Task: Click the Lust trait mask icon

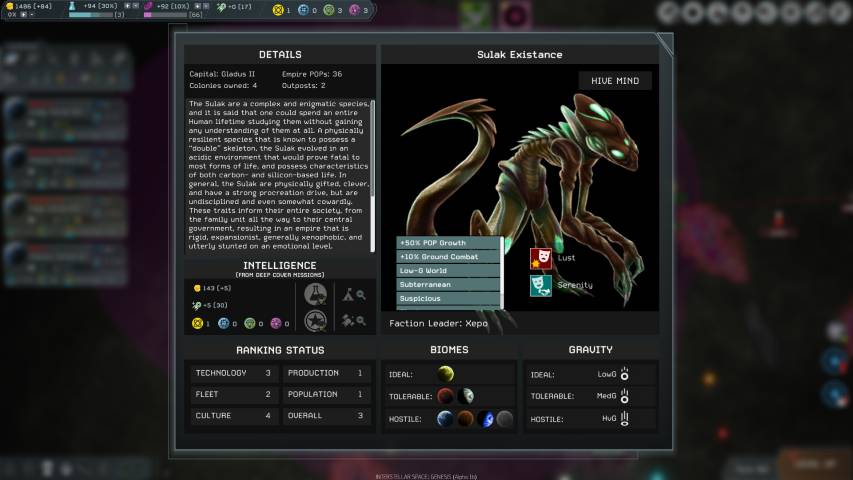Action: [x=541, y=259]
